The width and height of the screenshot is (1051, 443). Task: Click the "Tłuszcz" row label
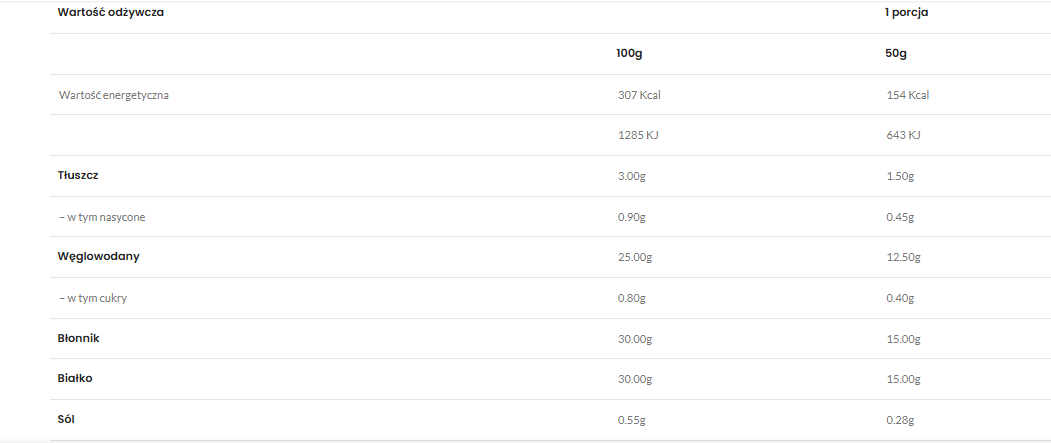78,175
